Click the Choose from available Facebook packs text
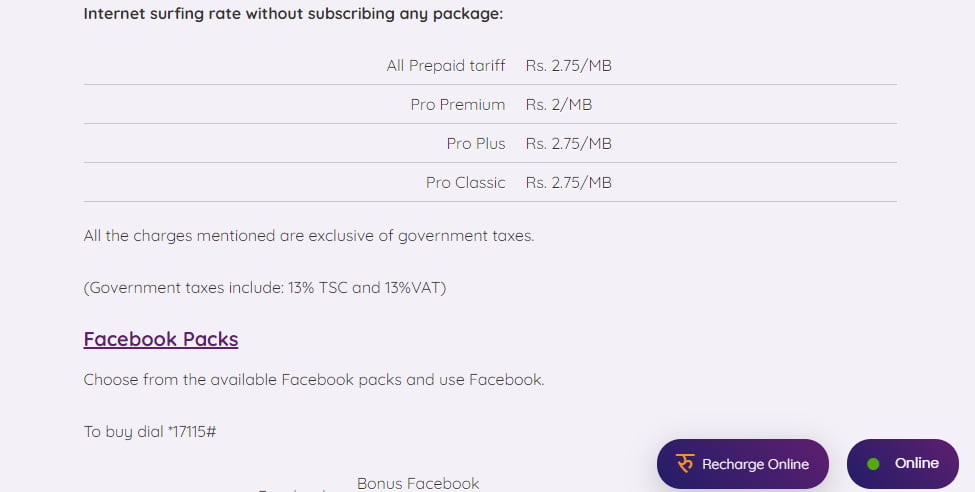The image size is (975, 492). pyautogui.click(x=314, y=380)
